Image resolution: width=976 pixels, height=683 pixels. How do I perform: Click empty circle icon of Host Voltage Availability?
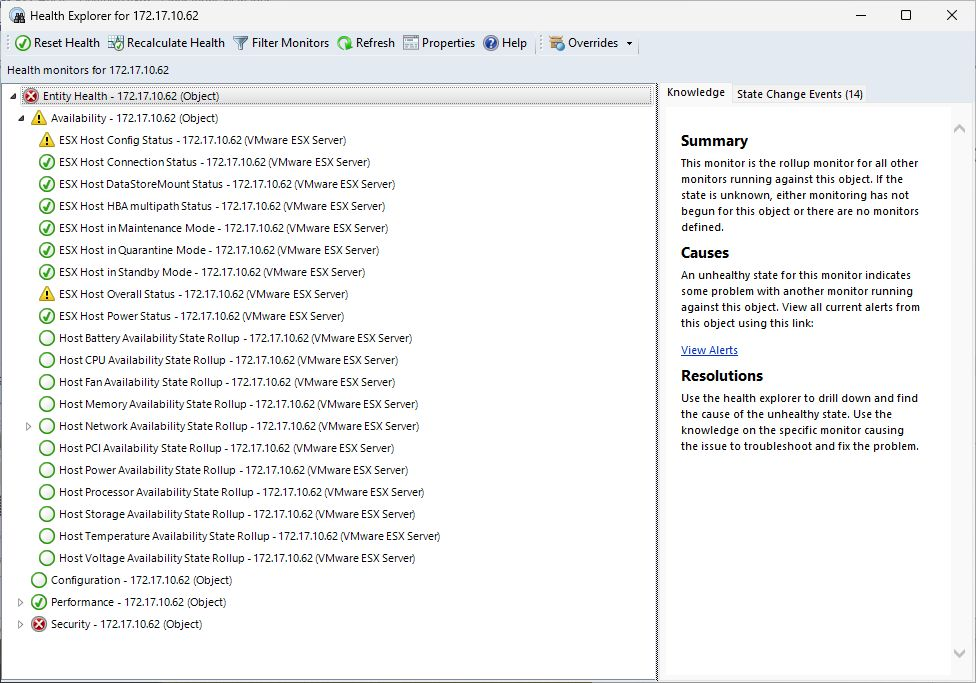pyautogui.click(x=47, y=558)
